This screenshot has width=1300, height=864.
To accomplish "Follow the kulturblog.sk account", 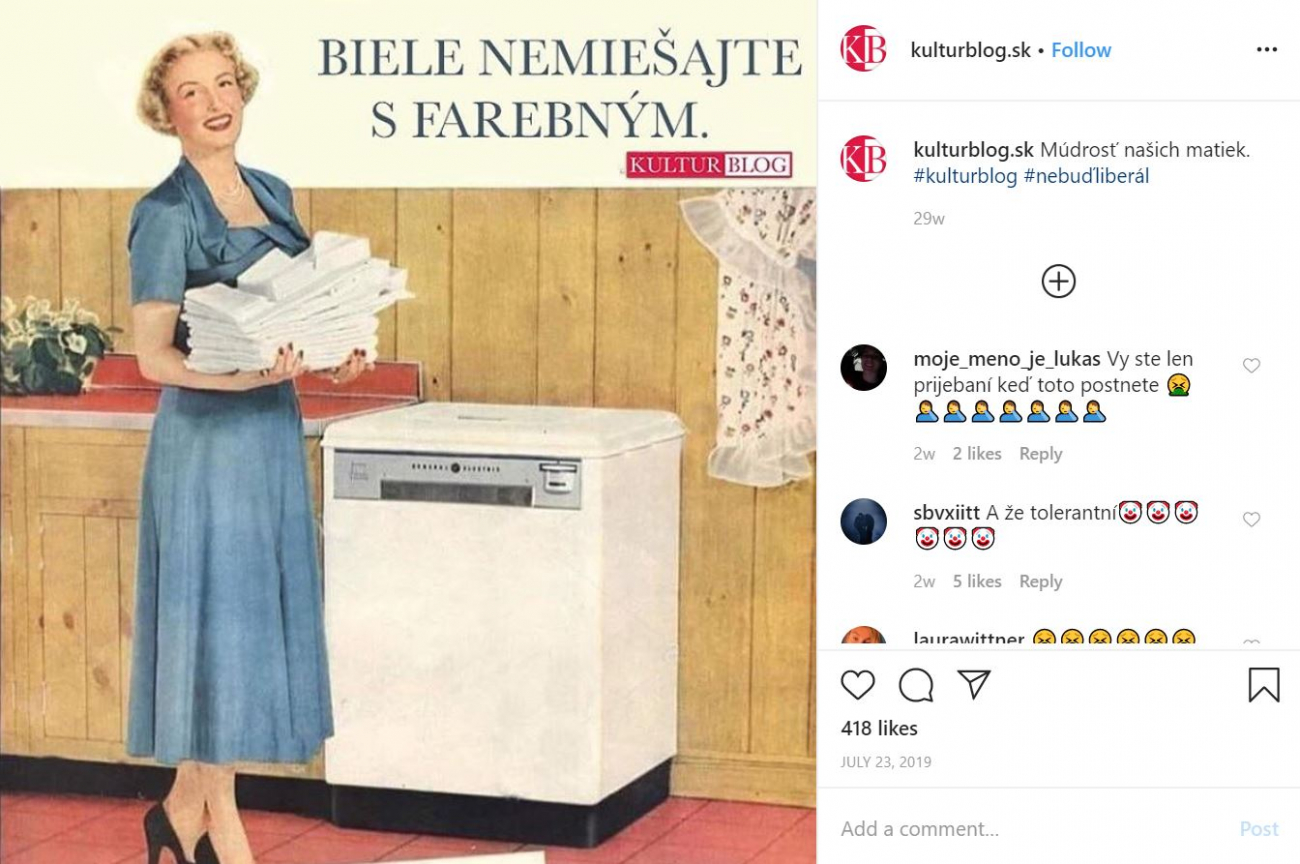I will 1081,50.
